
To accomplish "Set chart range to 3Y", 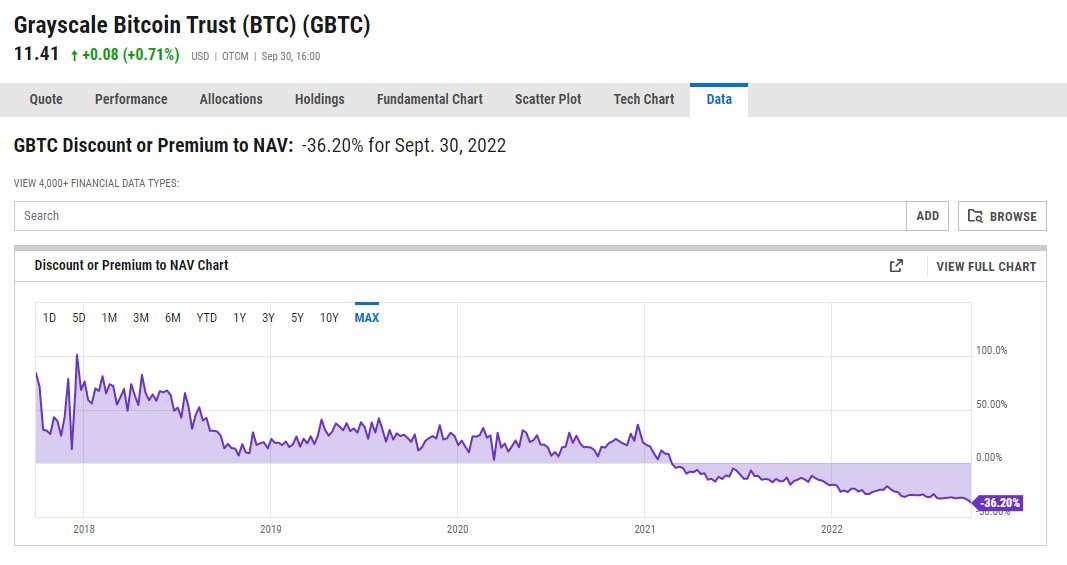I will 268,318.
